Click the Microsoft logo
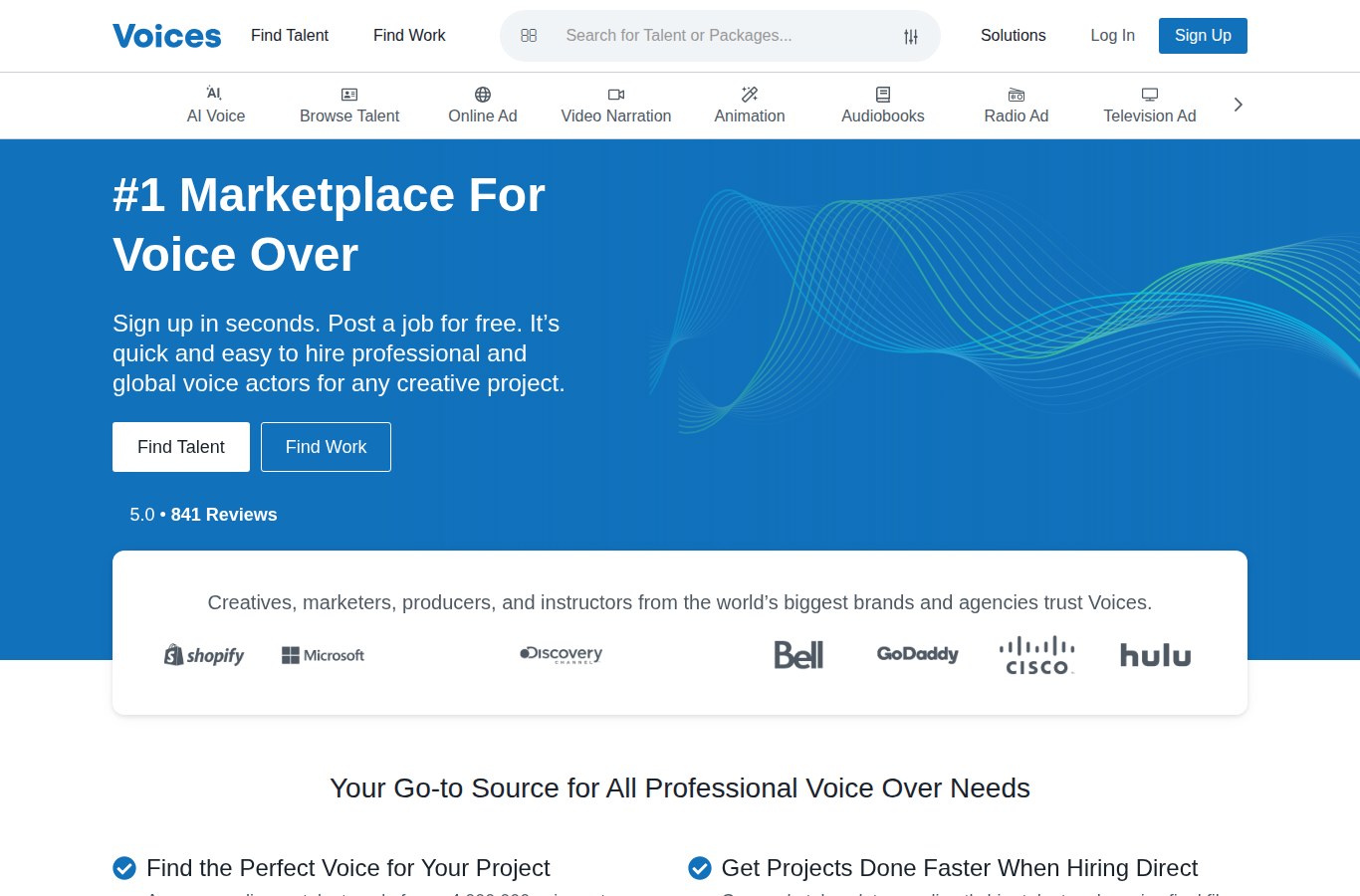This screenshot has width=1360, height=896. 323,655
